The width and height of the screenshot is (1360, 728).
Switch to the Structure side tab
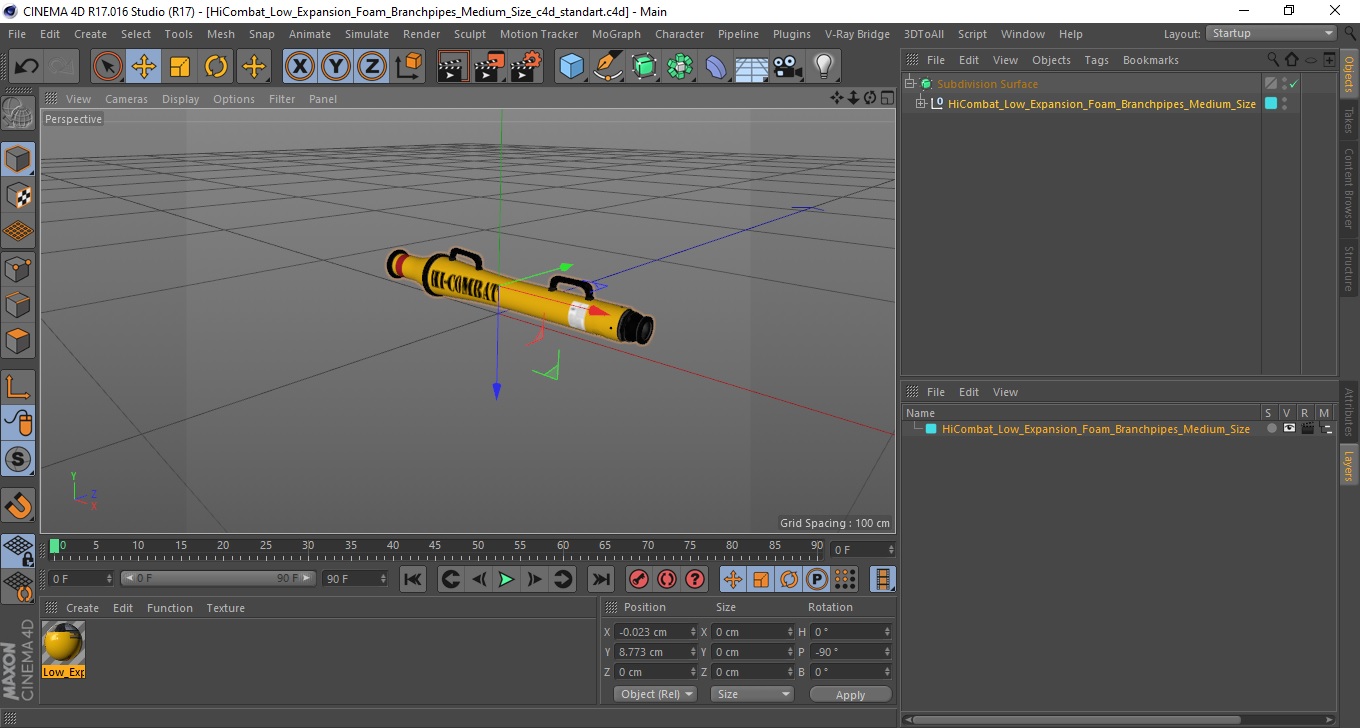1349,268
